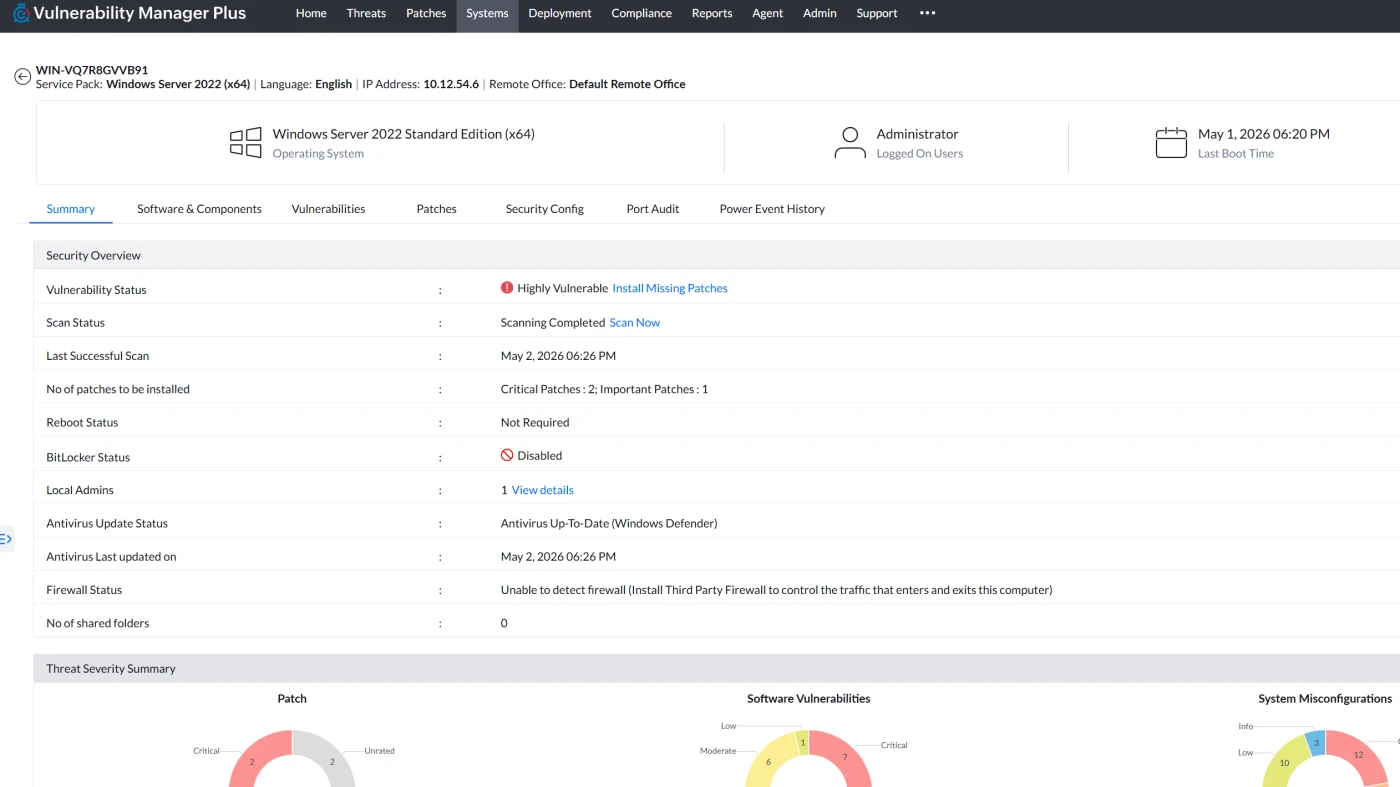Screen dimensions: 1400x787
Task: Click the Windows operating system icon
Action: [x=246, y=142]
